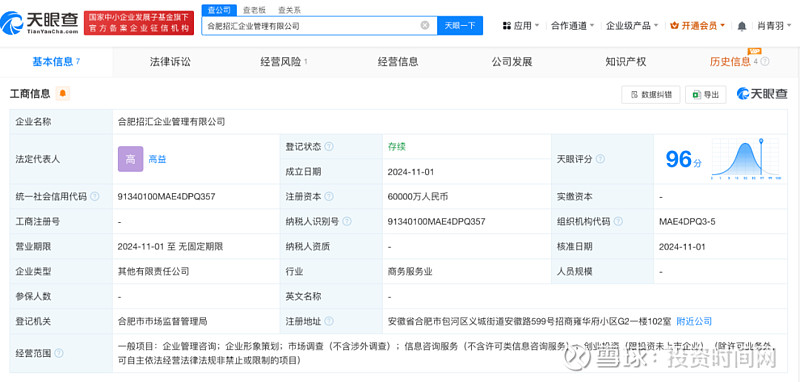Click the 96分 score value
Viewport: 800px width, 382px height.
click(683, 159)
